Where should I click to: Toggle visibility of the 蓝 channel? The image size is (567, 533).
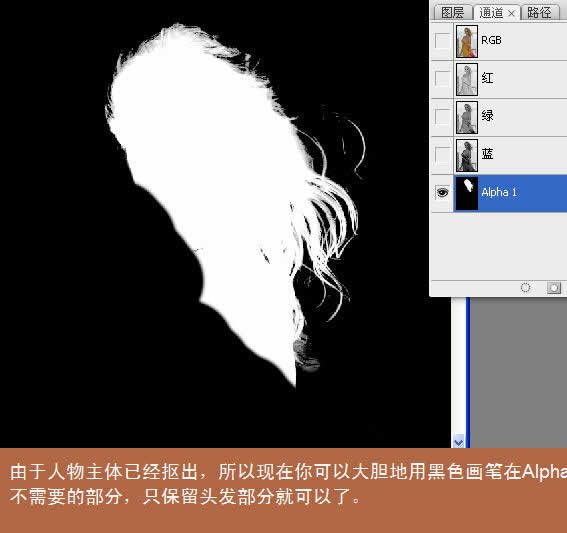(442, 155)
